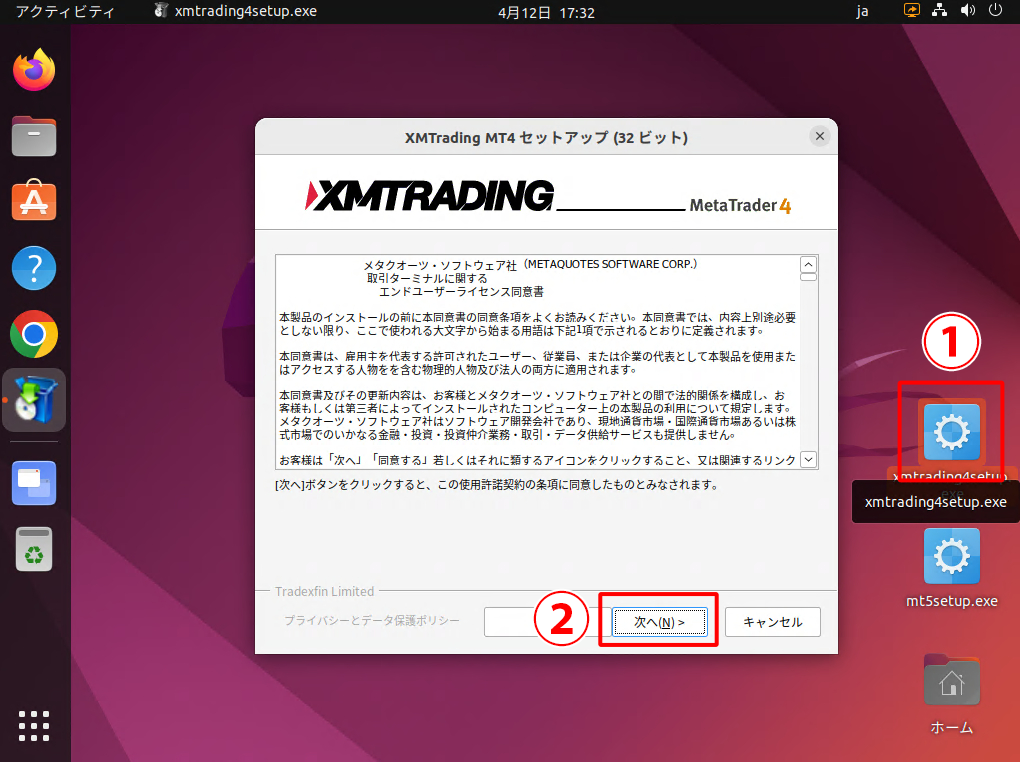Viewport: 1020px width, 762px height.
Task: Click the 次へ(N) > button
Action: [660, 622]
